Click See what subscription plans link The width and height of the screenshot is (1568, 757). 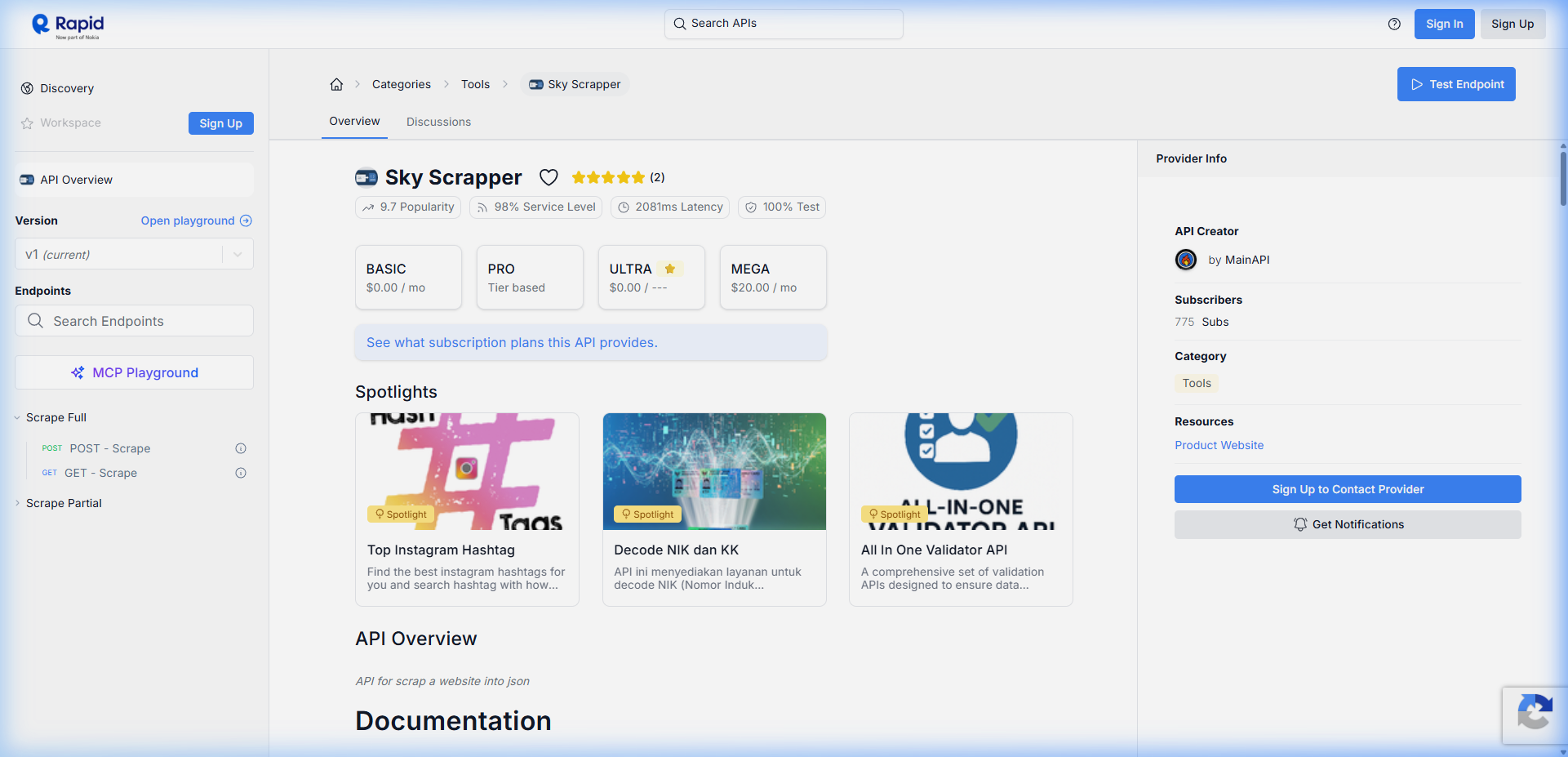coord(512,342)
